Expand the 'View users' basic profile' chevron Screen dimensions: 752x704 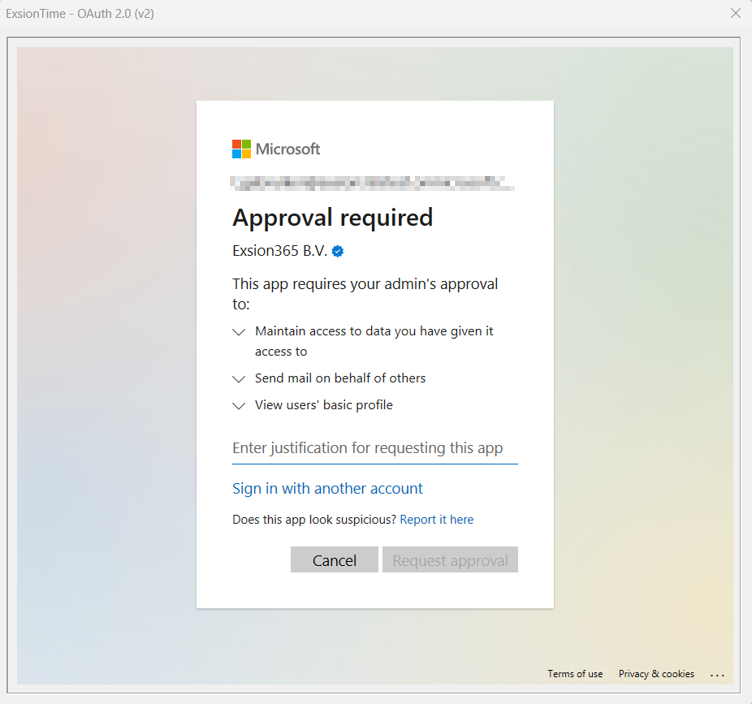pos(239,406)
